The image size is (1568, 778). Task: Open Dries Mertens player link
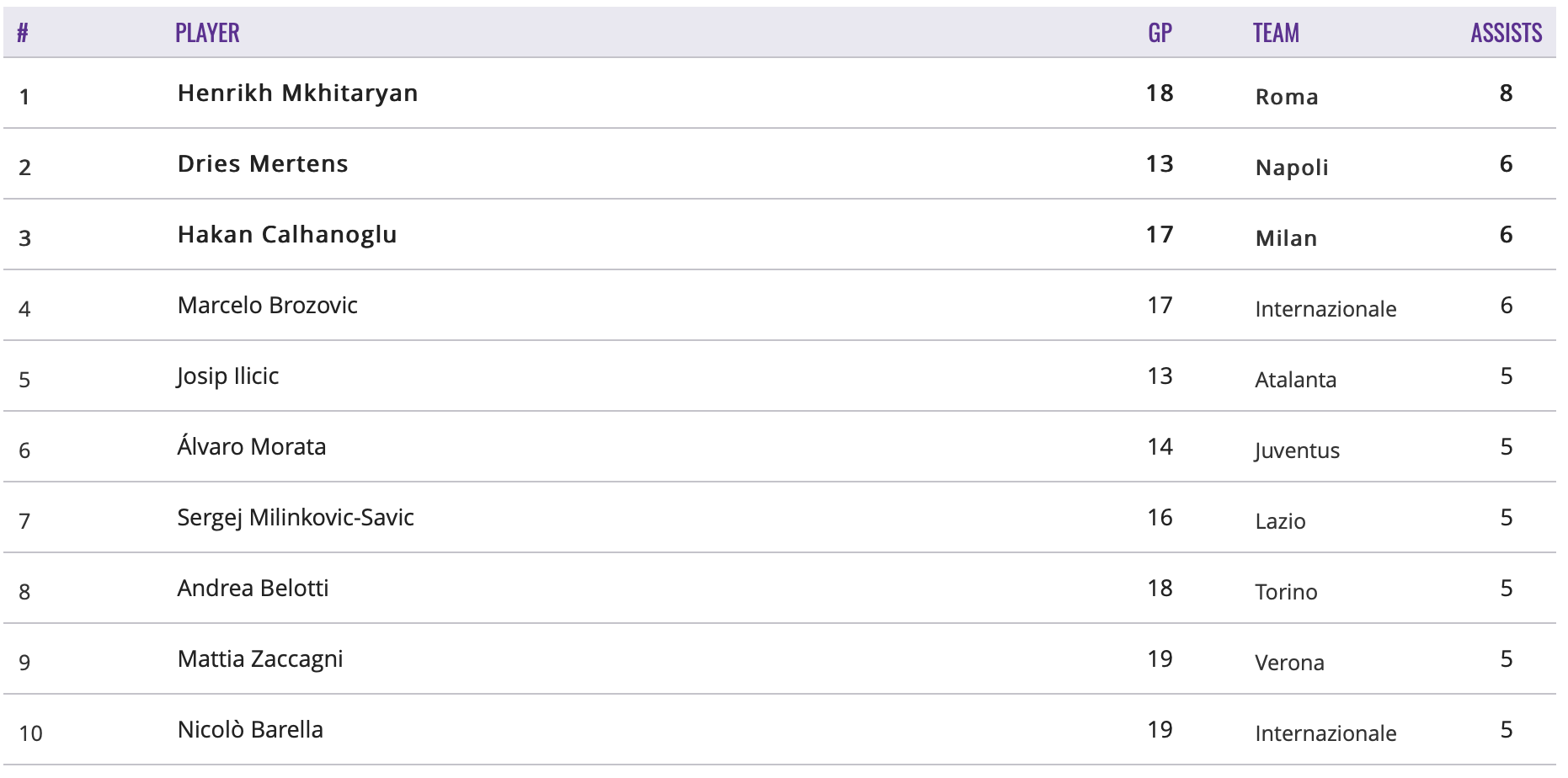[263, 164]
